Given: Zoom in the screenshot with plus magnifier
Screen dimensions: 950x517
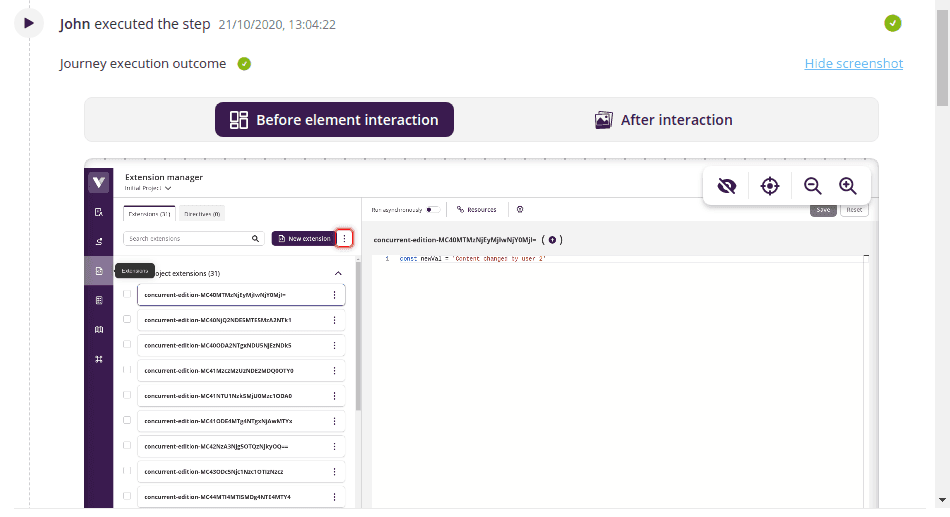Looking at the screenshot, I should point(848,186).
